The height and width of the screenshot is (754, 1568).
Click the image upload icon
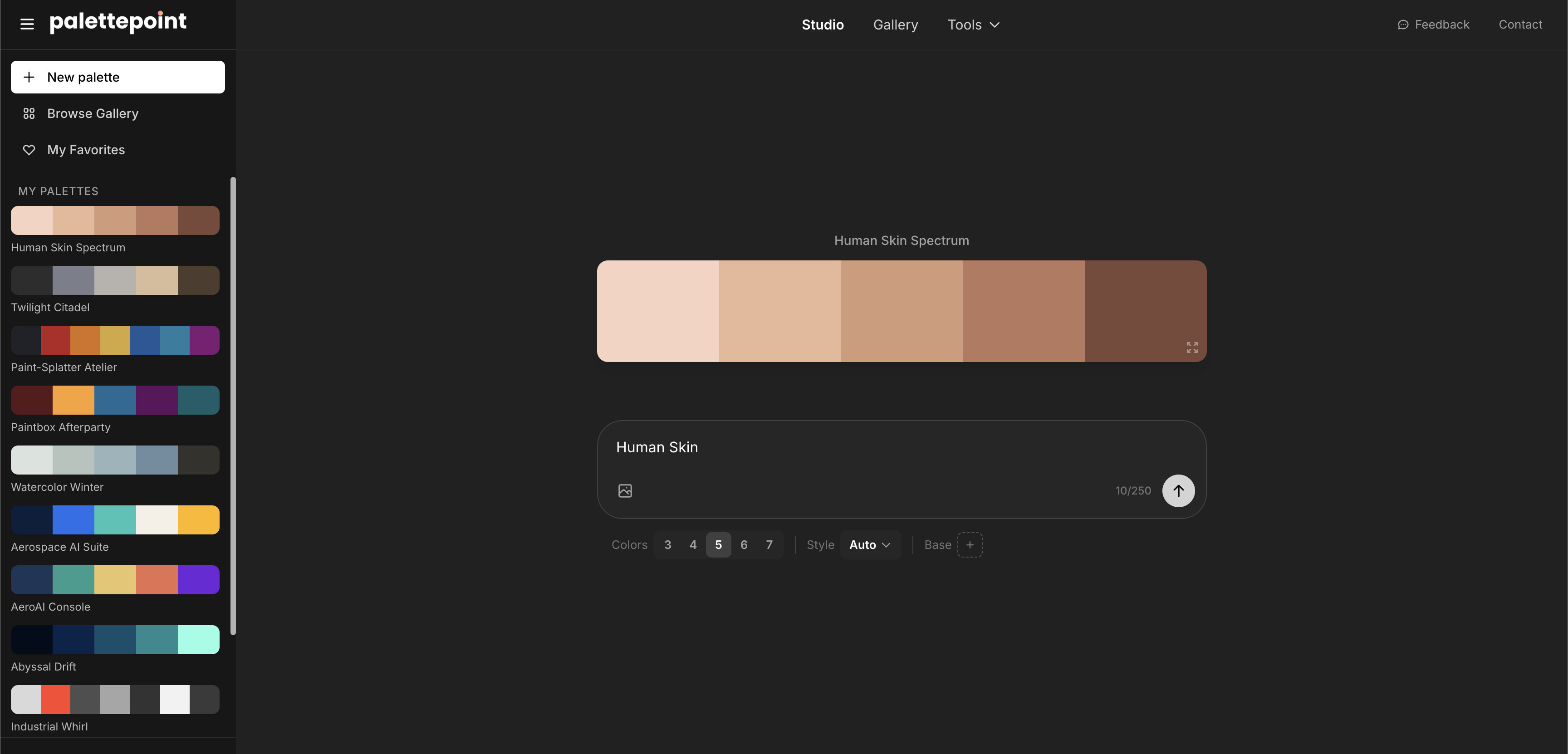625,490
